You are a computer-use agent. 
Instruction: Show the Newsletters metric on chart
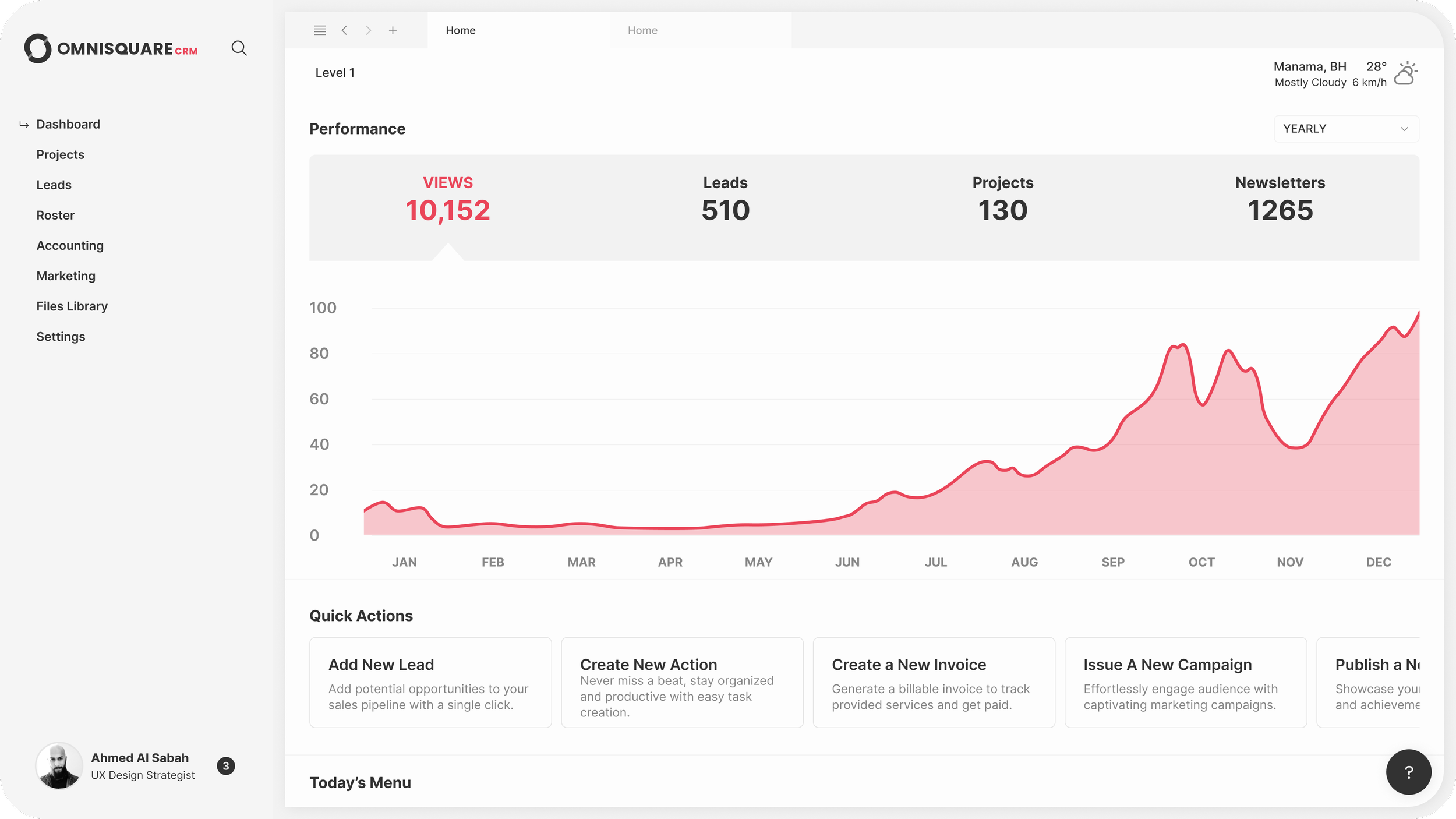(1280, 200)
